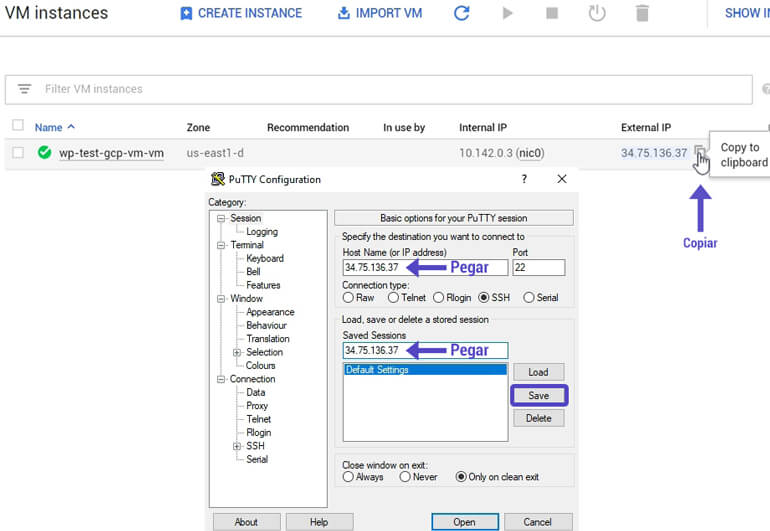Screen dimensions: 770x531
Task: Expand the Selection tree node
Action: tap(237, 352)
